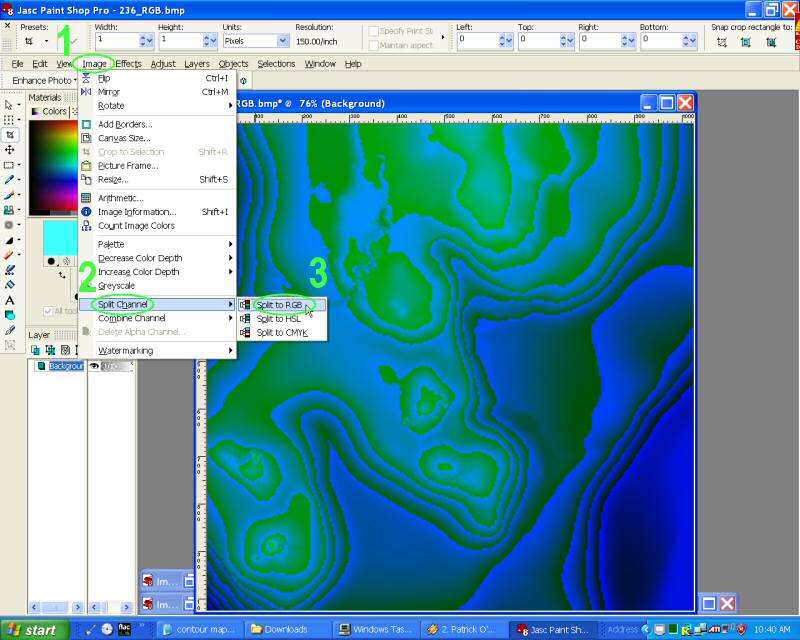Image resolution: width=800 pixels, height=640 pixels.
Task: Click the Resize icon in the Image menu
Action: [x=86, y=179]
